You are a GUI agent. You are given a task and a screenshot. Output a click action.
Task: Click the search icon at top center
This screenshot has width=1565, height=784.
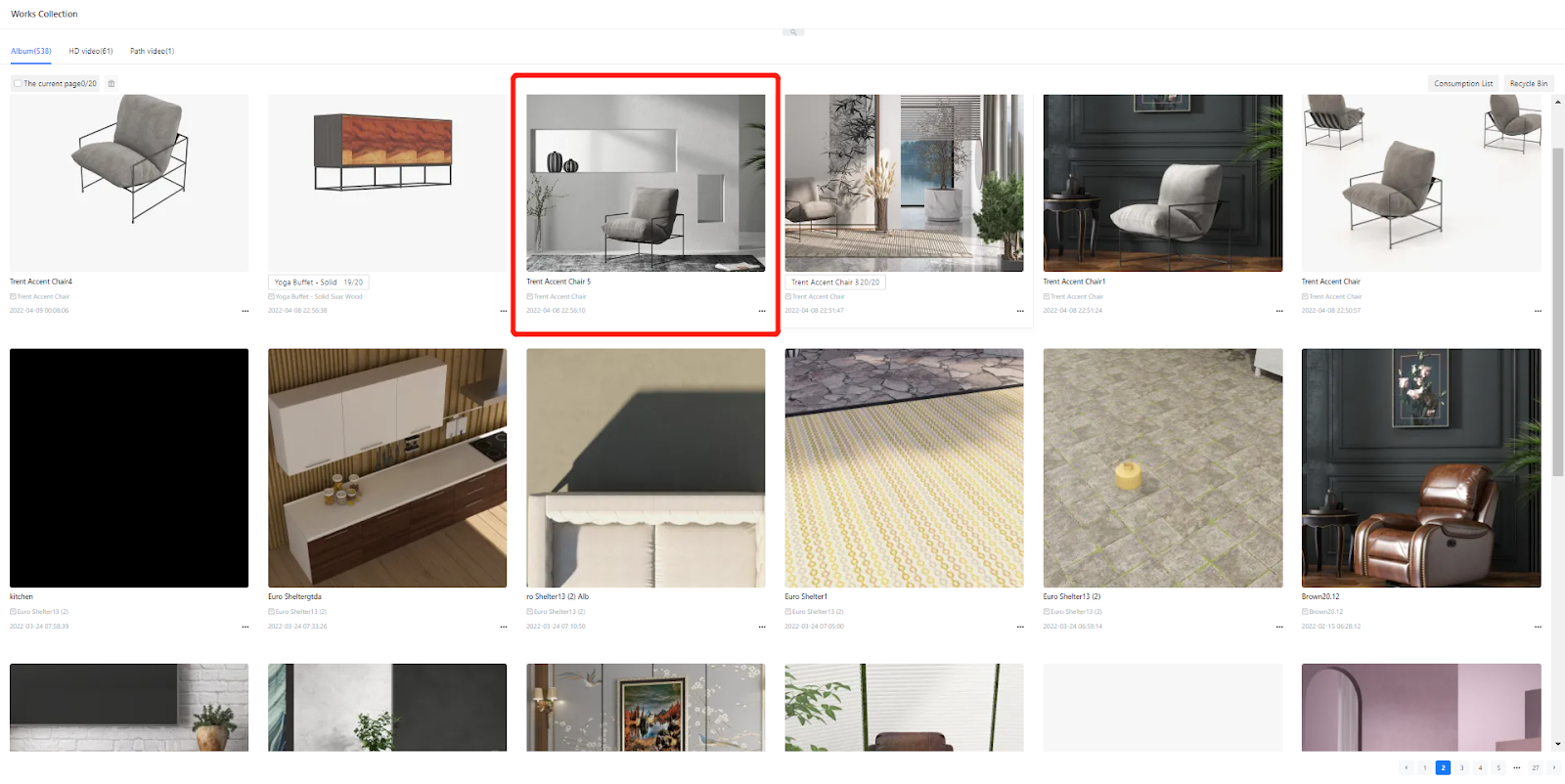(793, 32)
